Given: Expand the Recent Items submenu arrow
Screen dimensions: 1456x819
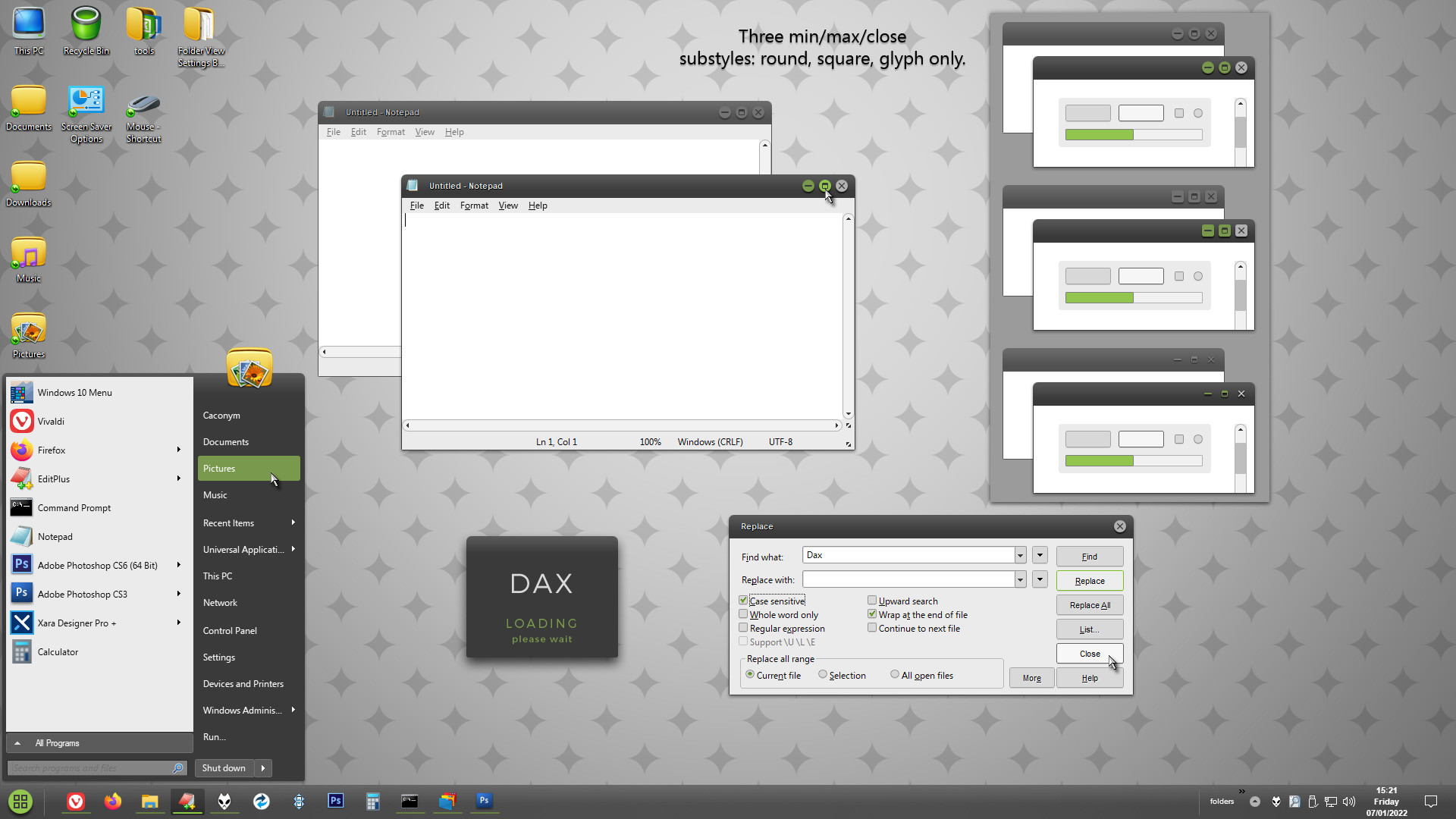Looking at the screenshot, I should tap(293, 522).
